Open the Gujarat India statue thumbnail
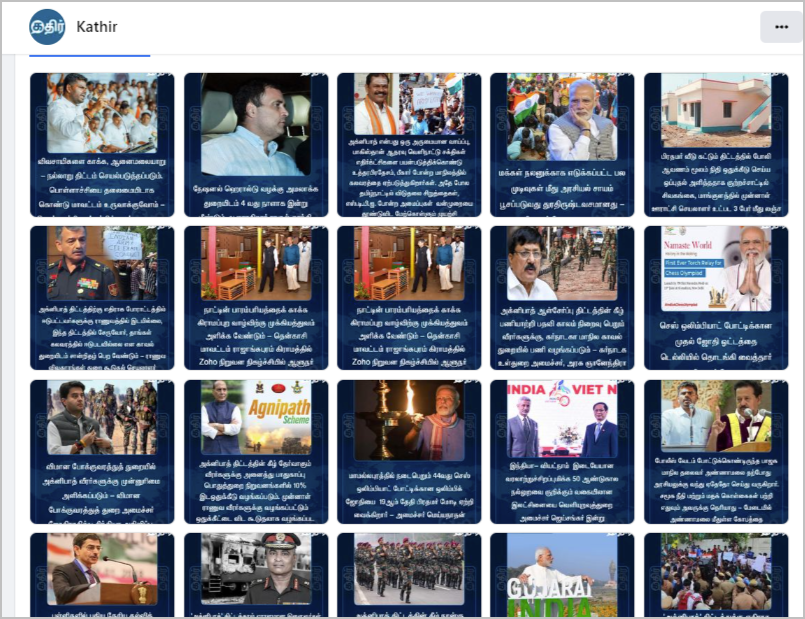Image resolution: width=805 pixels, height=619 pixels. (562, 575)
